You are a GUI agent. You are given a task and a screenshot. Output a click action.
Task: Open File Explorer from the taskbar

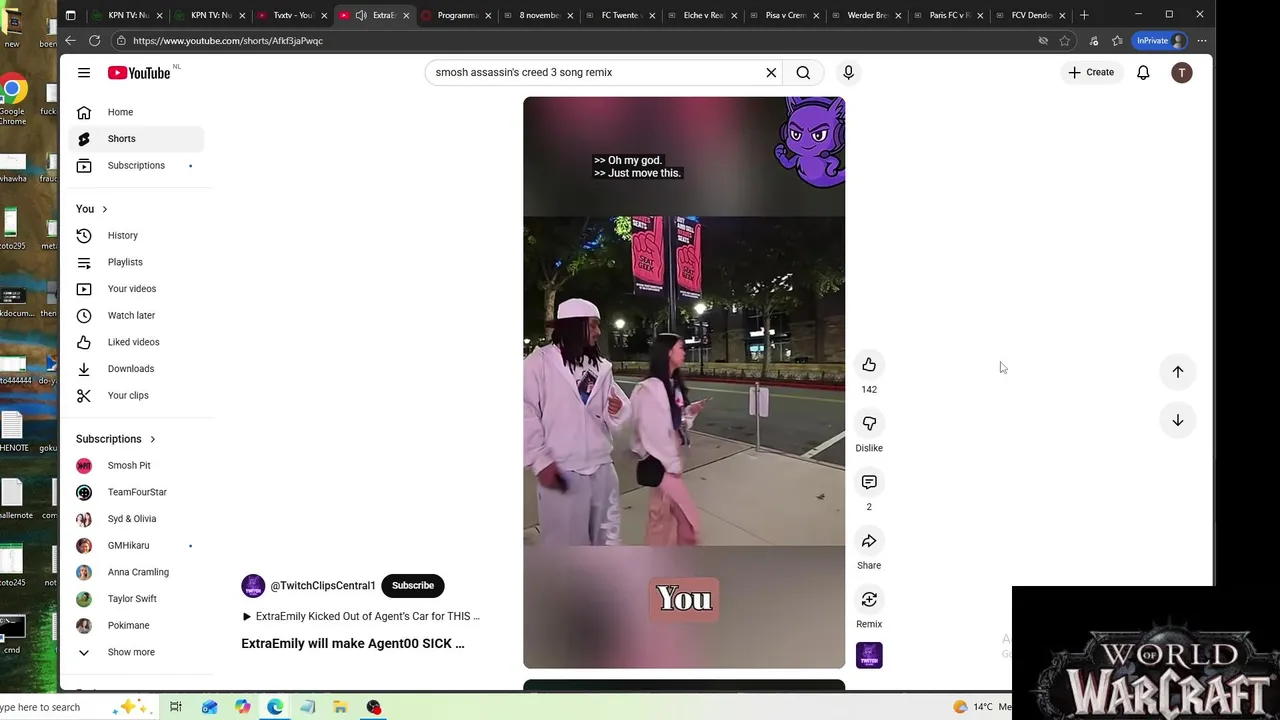340,707
